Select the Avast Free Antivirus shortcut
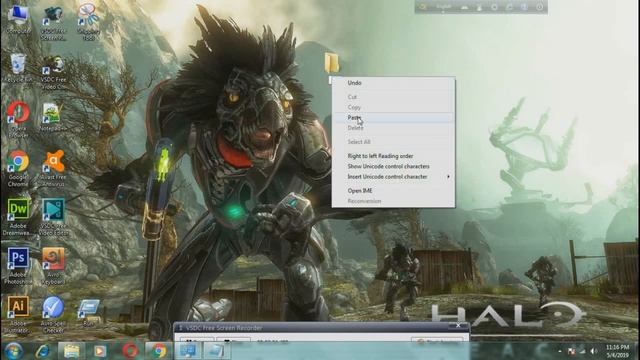Viewport: 640px width, 360px height. tap(53, 169)
